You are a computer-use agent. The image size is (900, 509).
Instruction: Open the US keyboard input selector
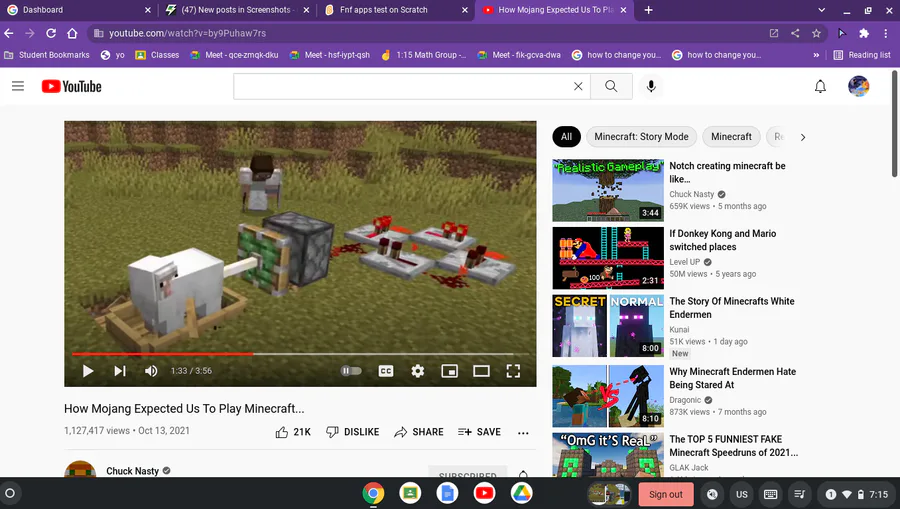[742, 494]
